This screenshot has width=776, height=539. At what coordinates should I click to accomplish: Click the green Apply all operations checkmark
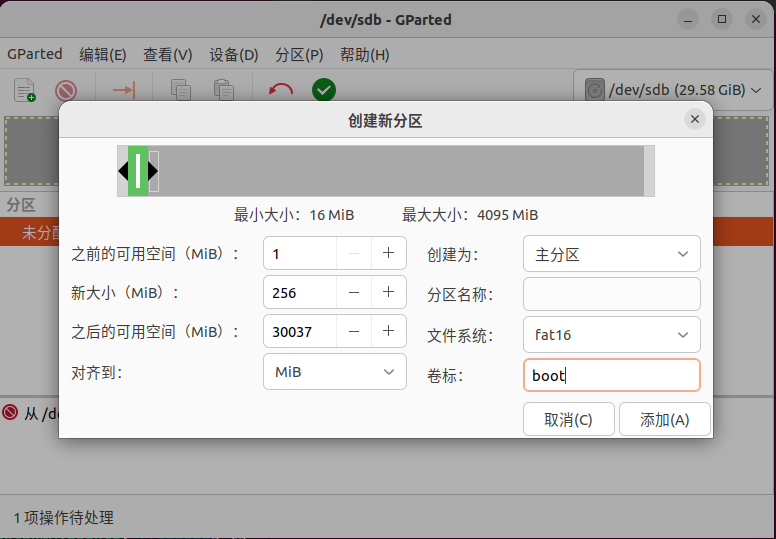323,90
